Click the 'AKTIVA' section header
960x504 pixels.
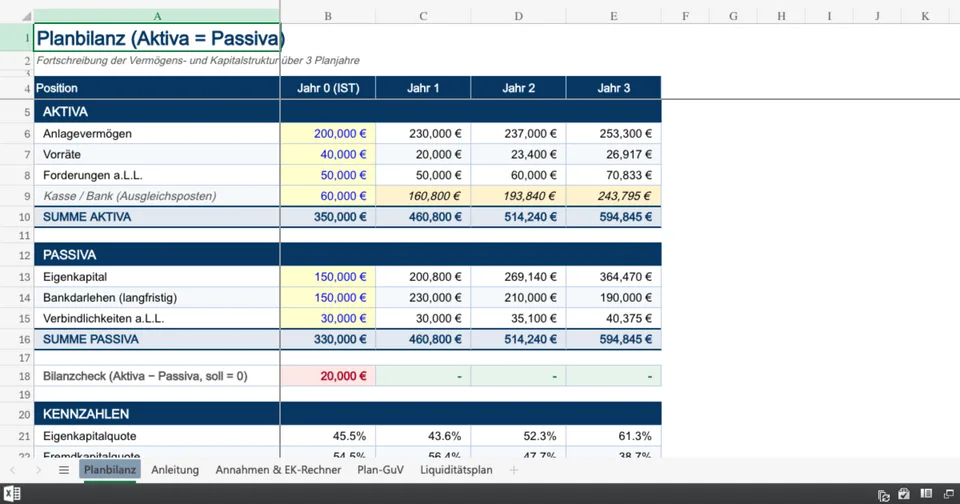157,111
